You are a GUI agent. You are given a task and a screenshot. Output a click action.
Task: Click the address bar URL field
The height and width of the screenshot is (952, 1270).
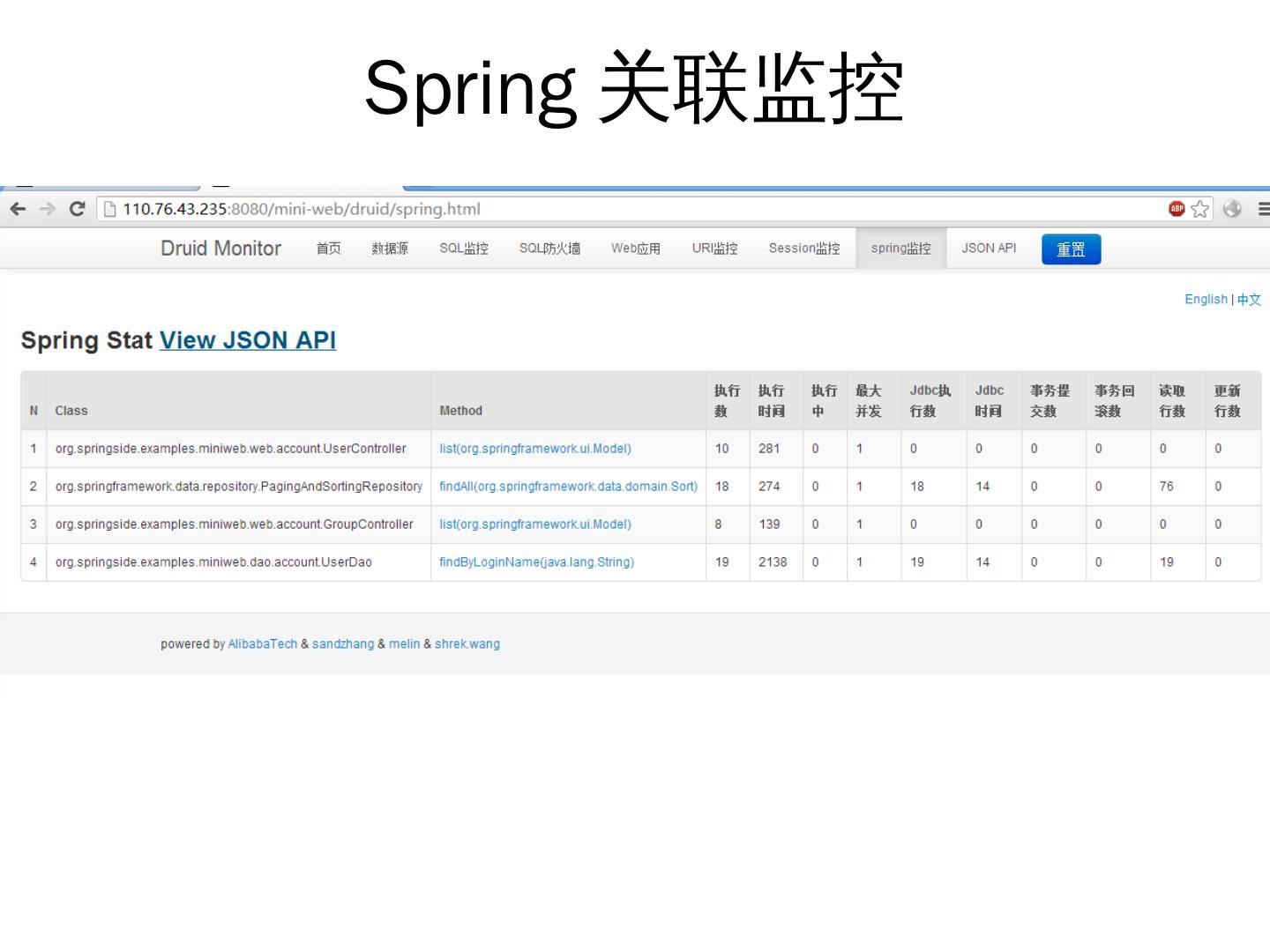[617, 209]
